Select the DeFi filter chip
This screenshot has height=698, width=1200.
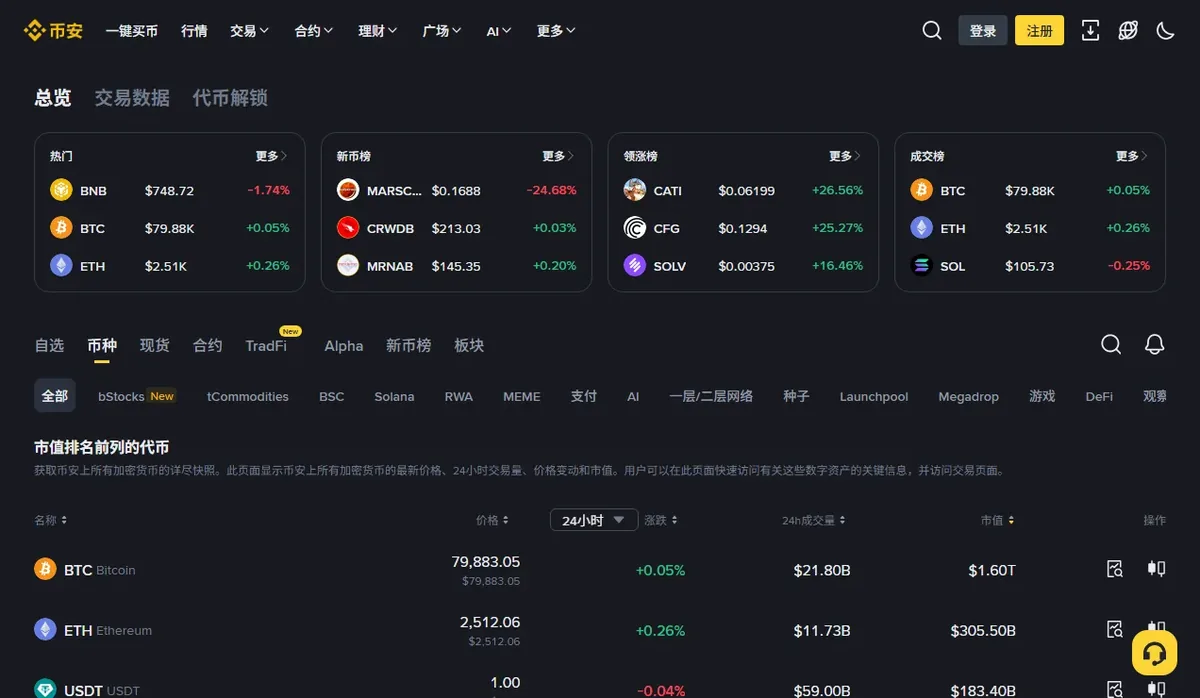tap(1099, 396)
